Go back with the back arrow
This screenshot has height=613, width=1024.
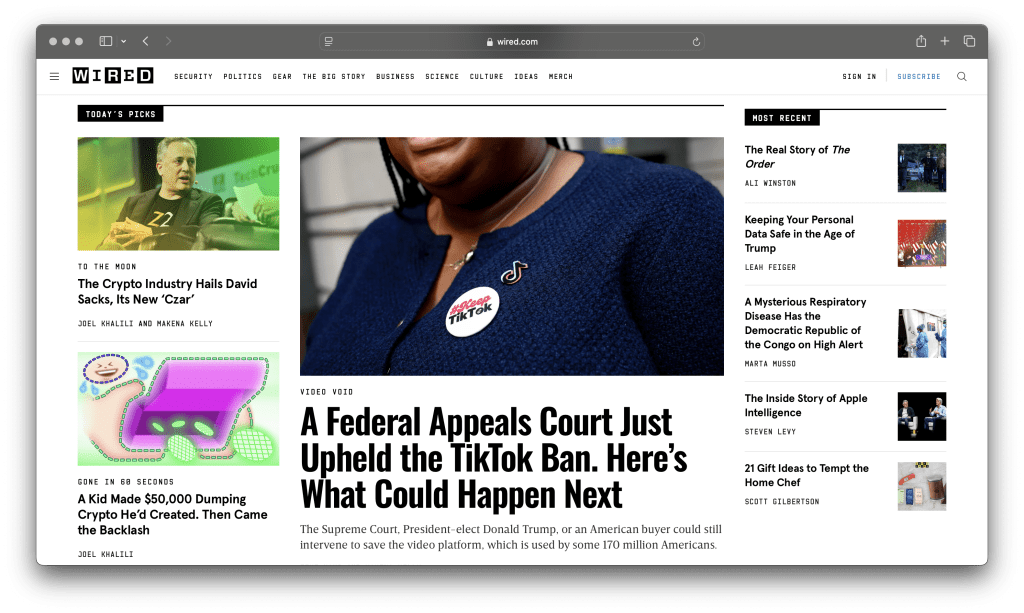coord(146,41)
